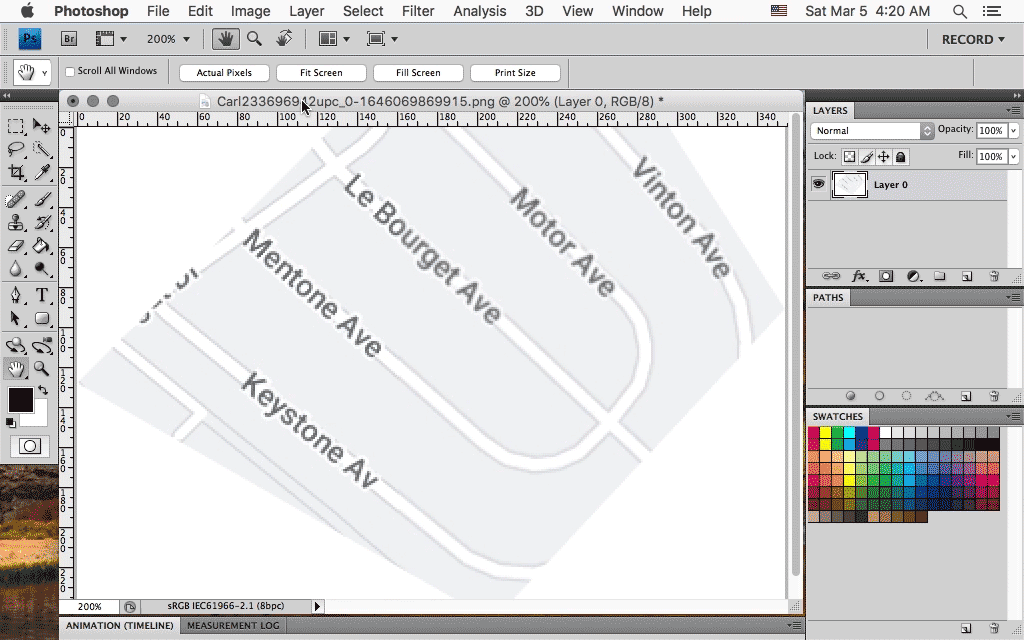The height and width of the screenshot is (640, 1024).
Task: Open the Filter menu
Action: pyautogui.click(x=418, y=11)
